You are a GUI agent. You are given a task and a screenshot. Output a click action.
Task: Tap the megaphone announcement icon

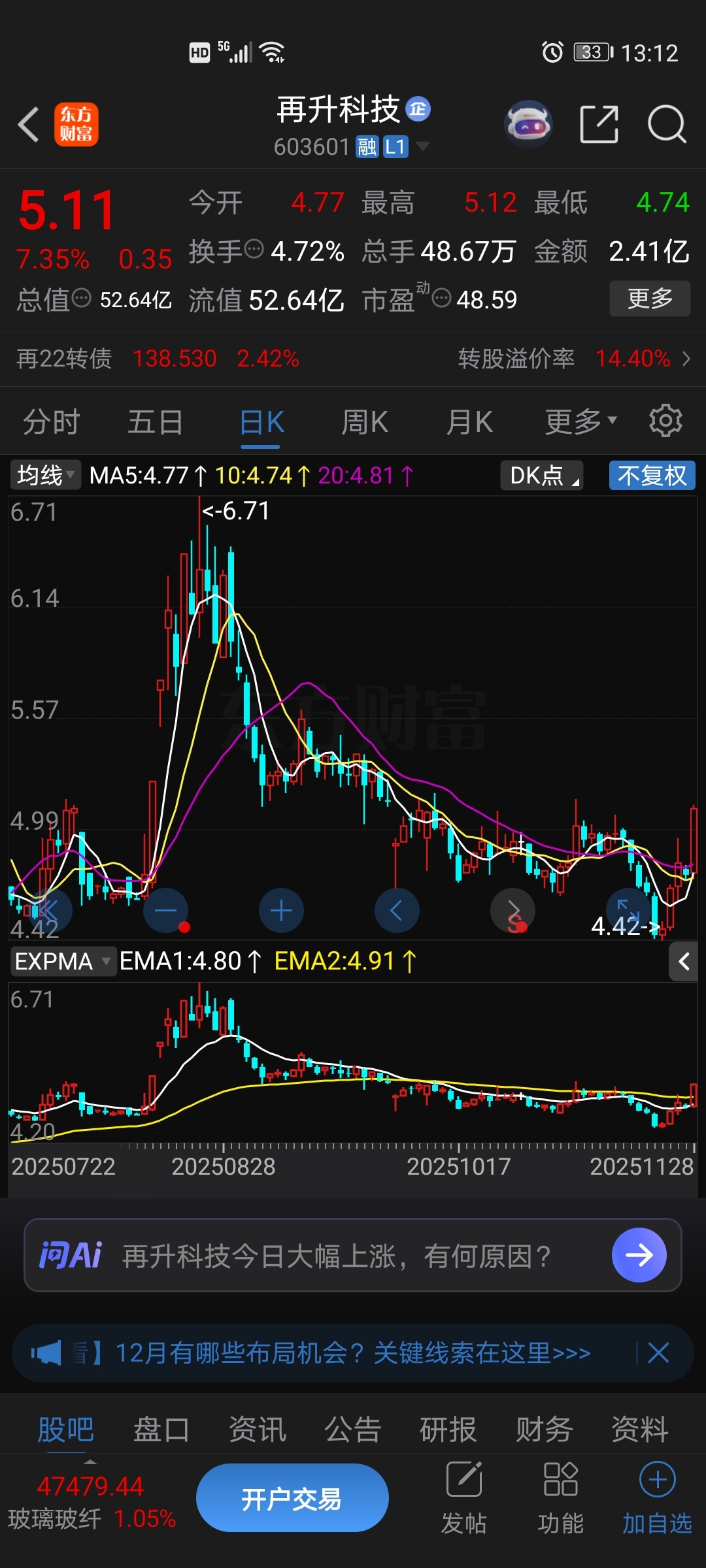pos(46,1352)
